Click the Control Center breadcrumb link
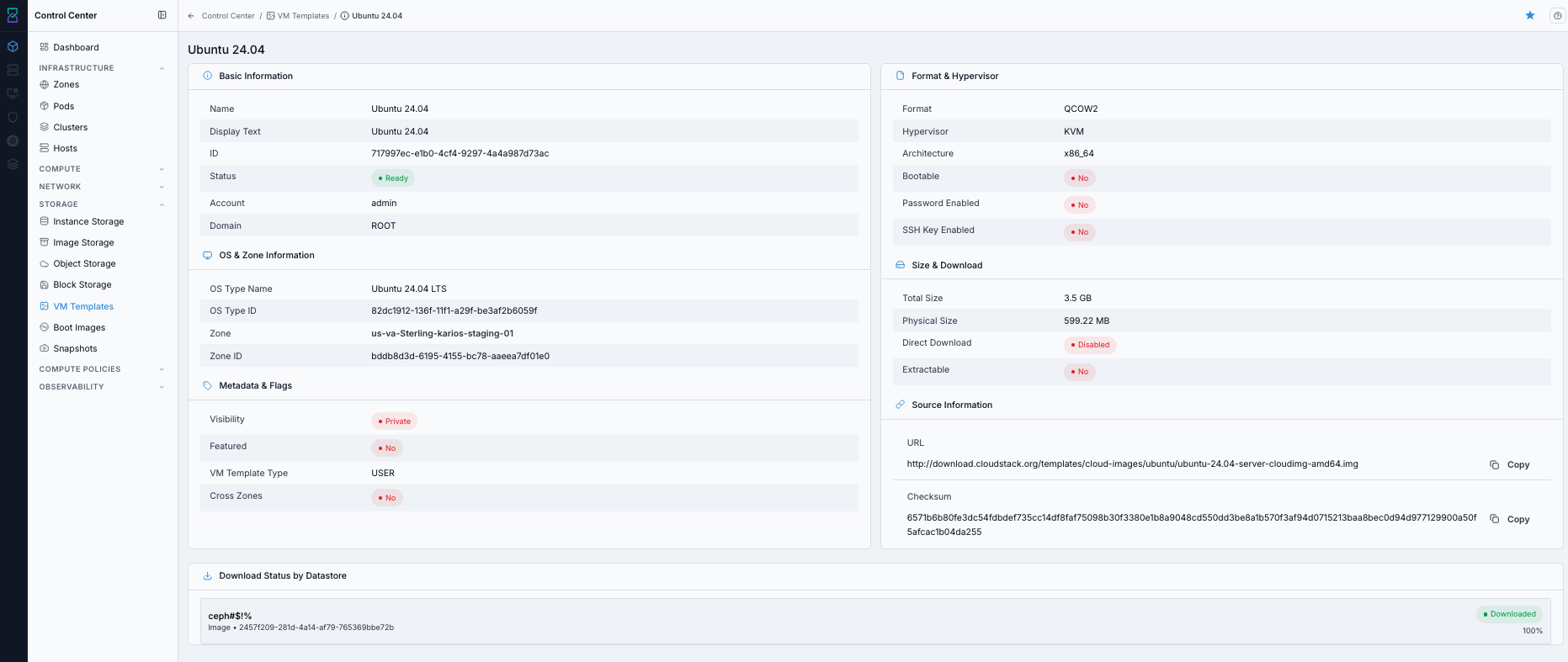Viewport: 1568px width, 662px height. pyautogui.click(x=228, y=16)
